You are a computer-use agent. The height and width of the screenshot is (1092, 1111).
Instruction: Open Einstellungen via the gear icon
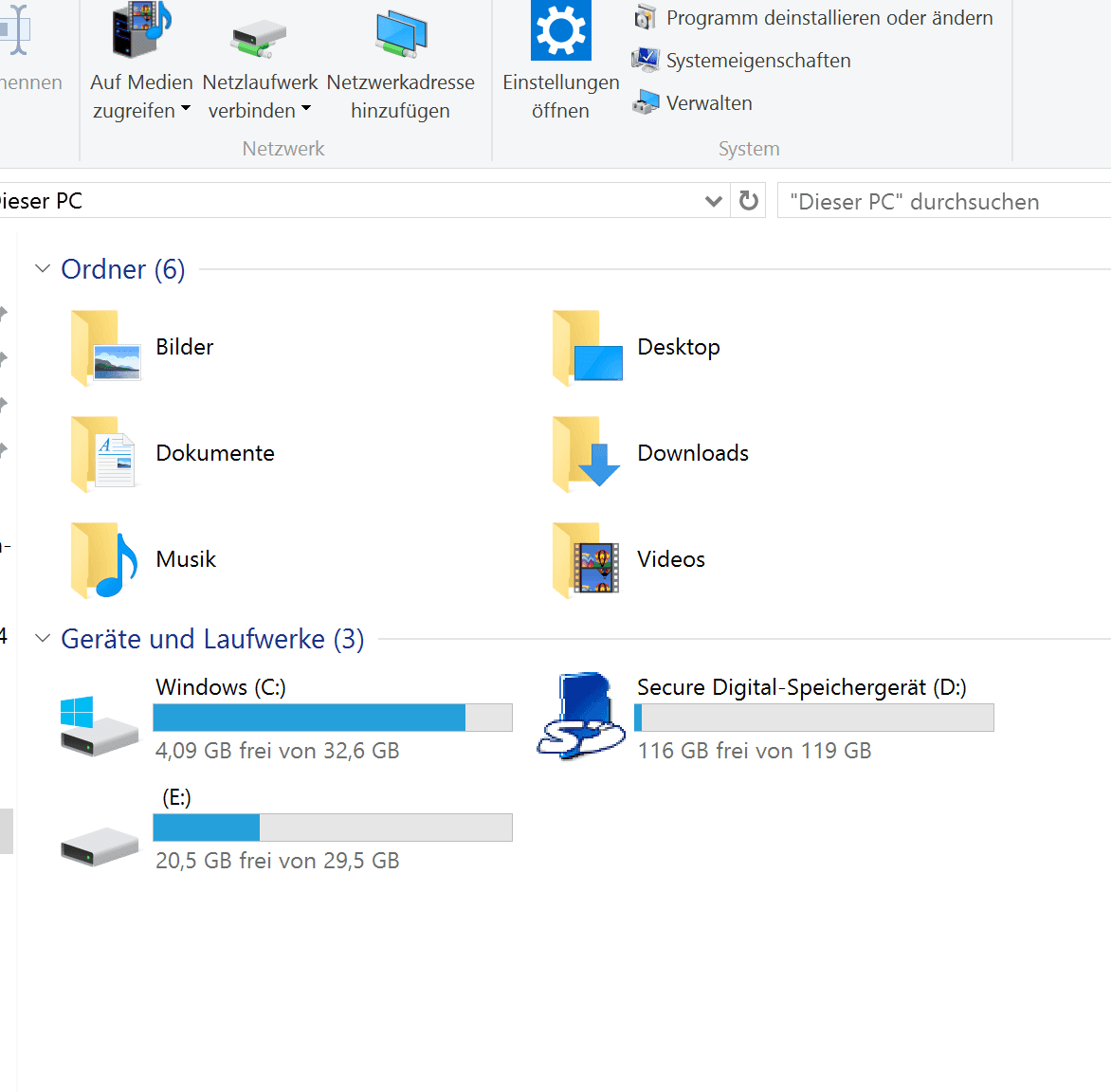pyautogui.click(x=560, y=30)
